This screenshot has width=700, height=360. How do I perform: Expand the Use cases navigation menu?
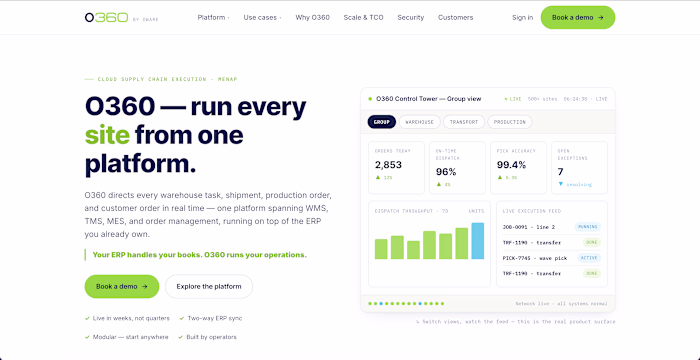(262, 17)
